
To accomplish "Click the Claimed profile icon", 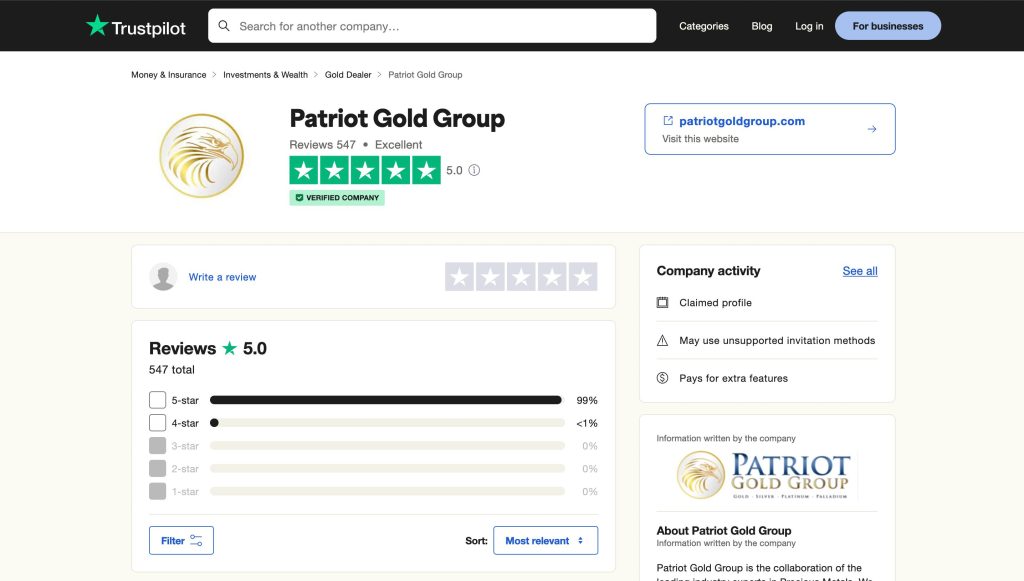I will [662, 303].
